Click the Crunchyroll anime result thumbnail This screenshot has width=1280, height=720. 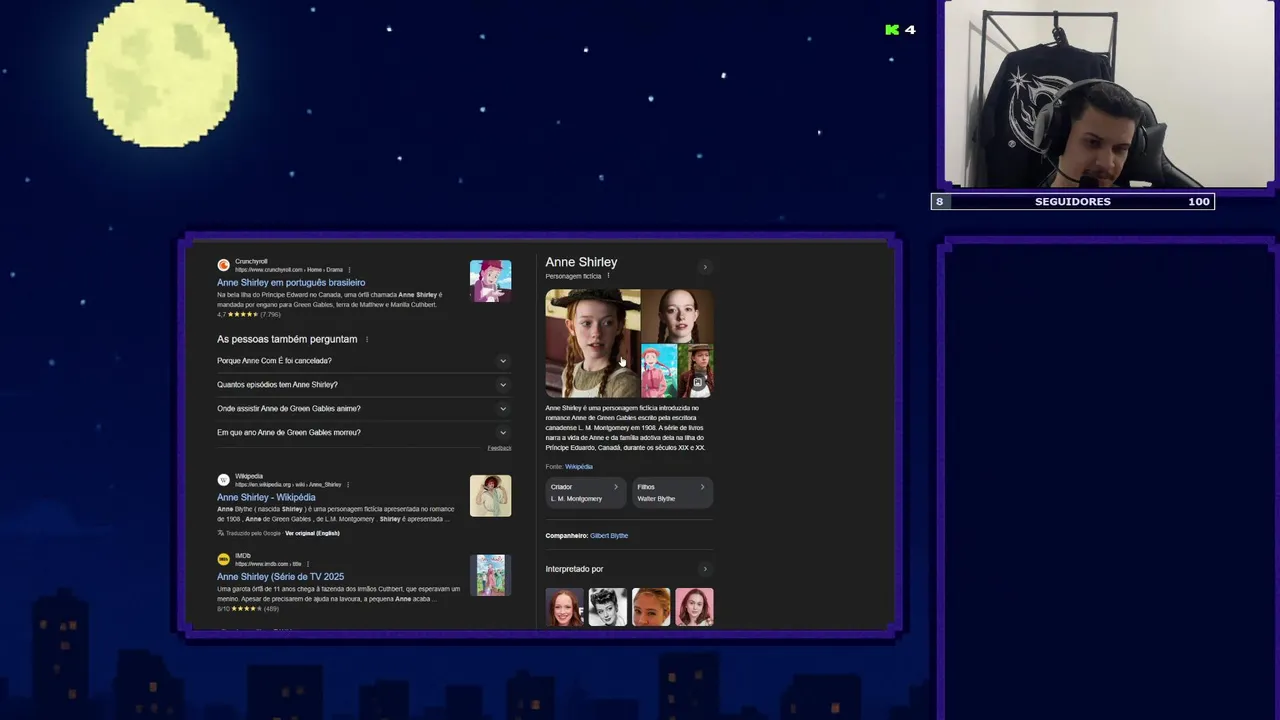coord(490,281)
